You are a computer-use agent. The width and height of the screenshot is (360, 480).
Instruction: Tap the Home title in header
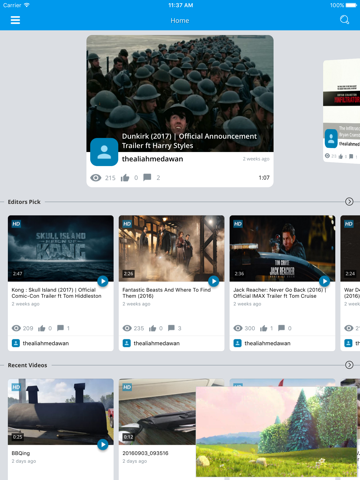[180, 20]
